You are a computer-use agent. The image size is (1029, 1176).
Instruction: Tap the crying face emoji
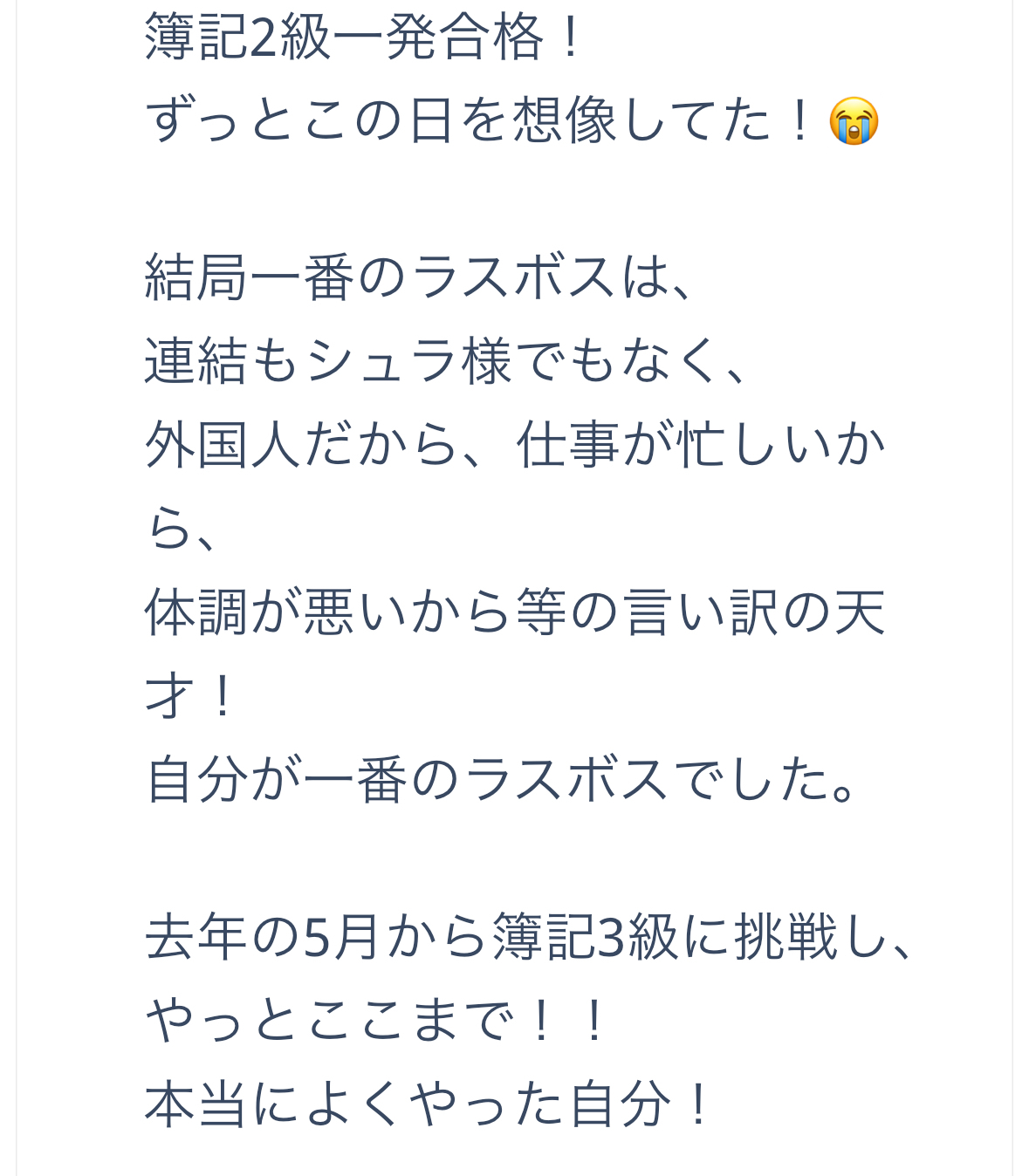coord(854,121)
